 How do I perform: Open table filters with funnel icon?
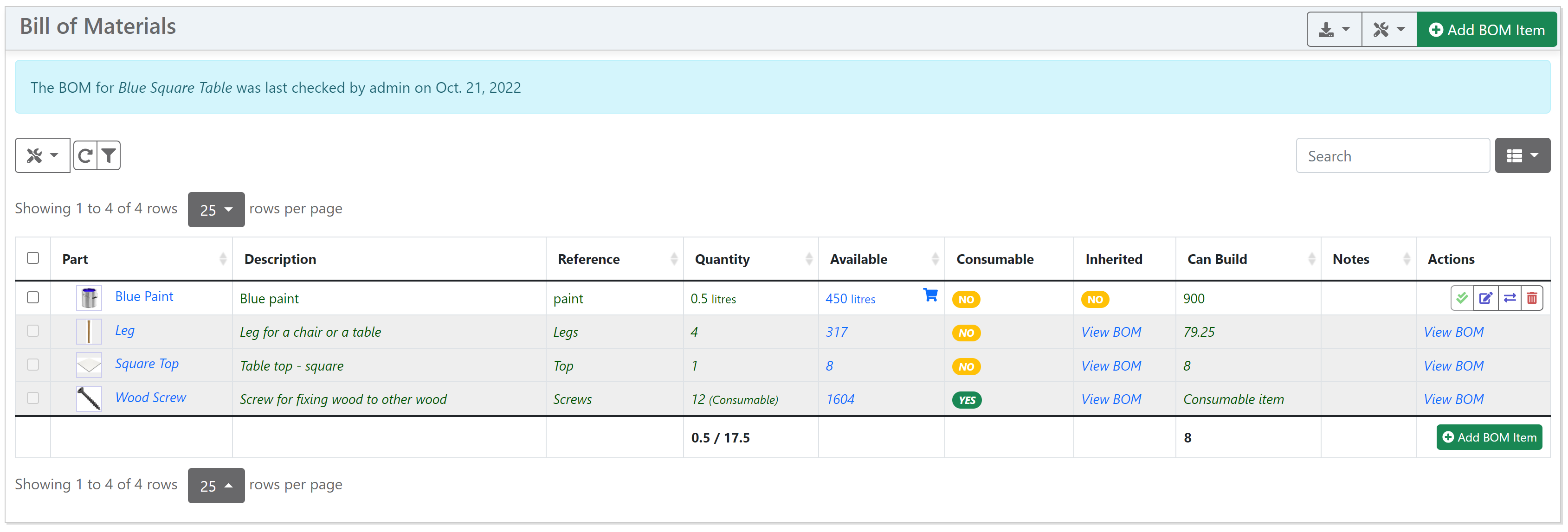108,156
